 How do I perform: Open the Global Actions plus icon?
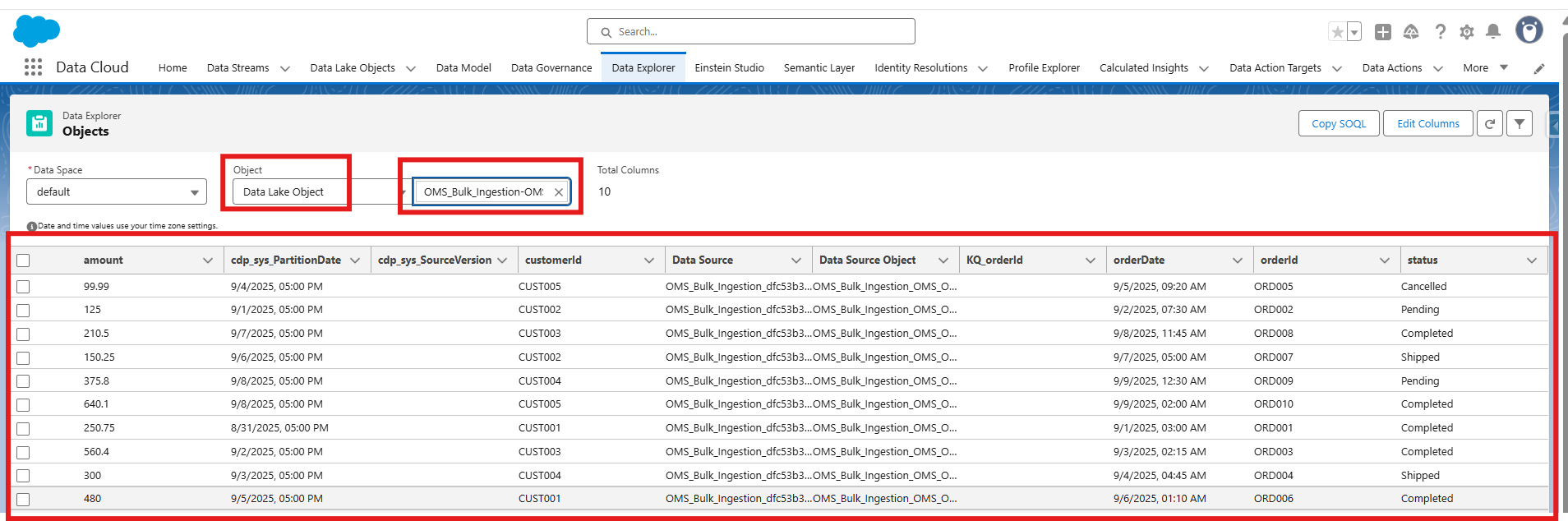[1383, 32]
